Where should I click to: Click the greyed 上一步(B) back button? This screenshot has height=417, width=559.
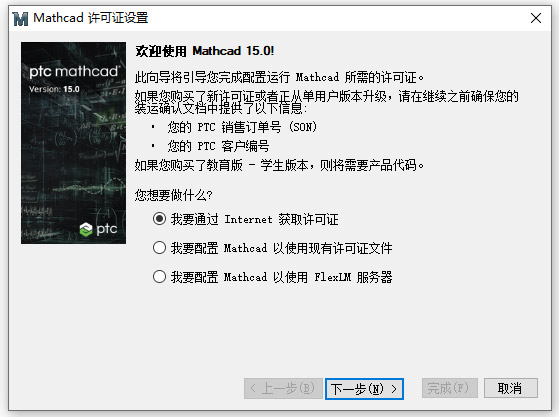(x=283, y=388)
